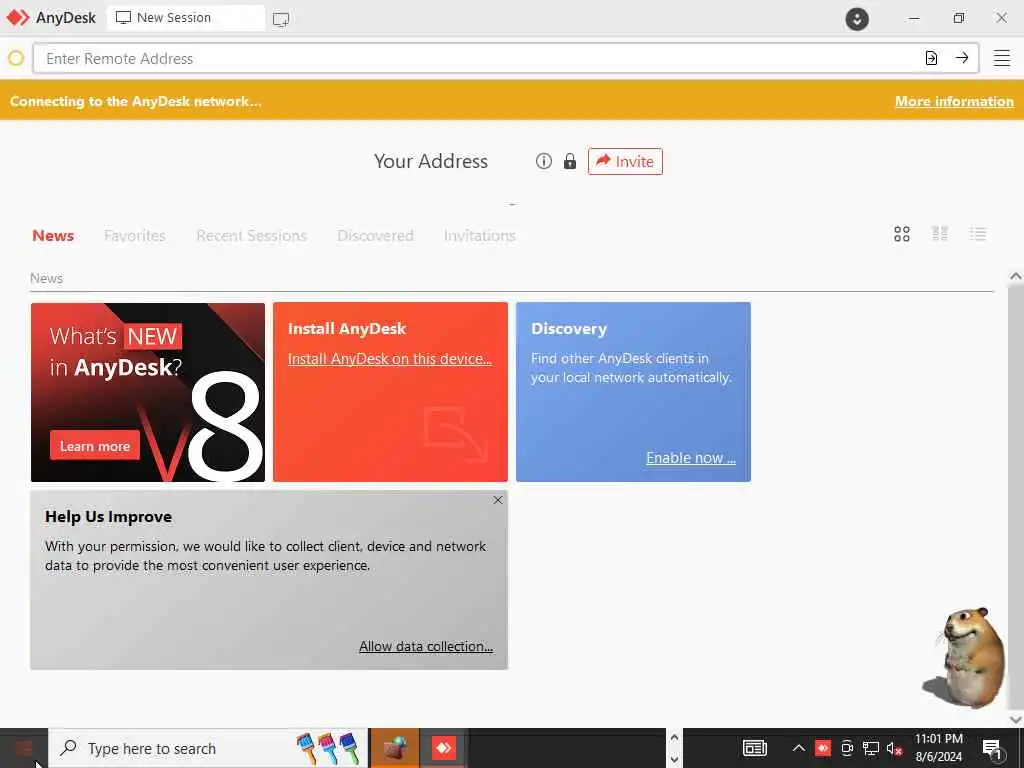This screenshot has height=768, width=1024.
Task: Open the Recent Sessions tab
Action: pyautogui.click(x=251, y=236)
